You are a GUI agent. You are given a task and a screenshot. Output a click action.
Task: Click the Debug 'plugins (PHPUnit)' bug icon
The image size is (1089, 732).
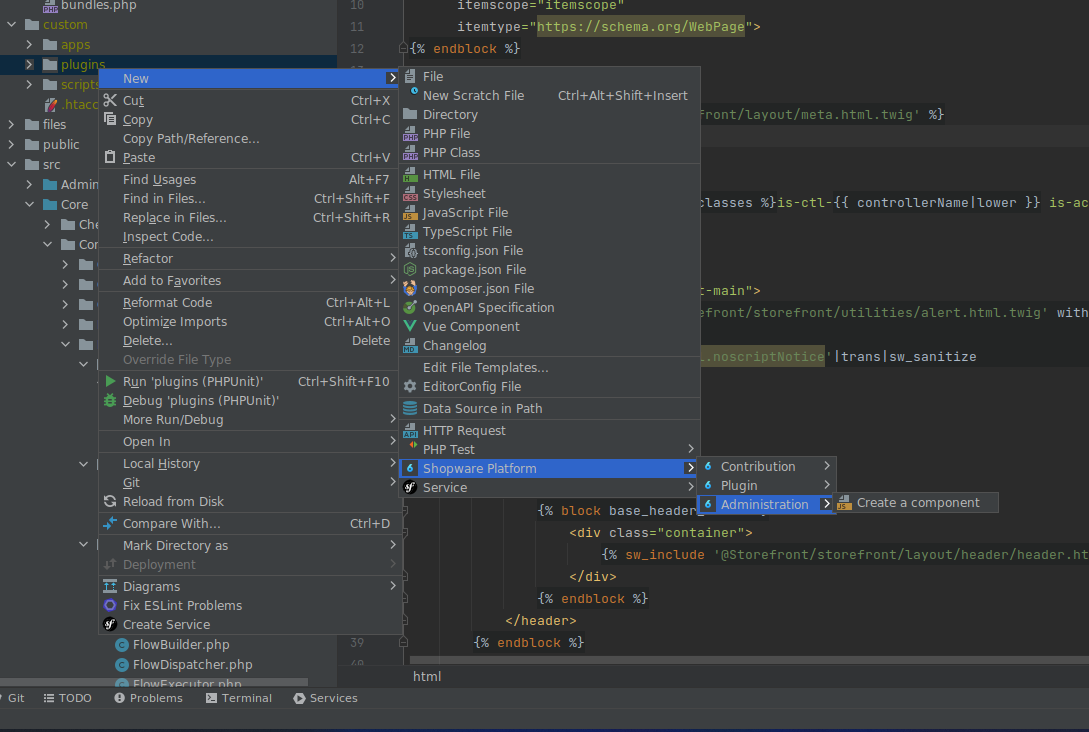pos(110,400)
